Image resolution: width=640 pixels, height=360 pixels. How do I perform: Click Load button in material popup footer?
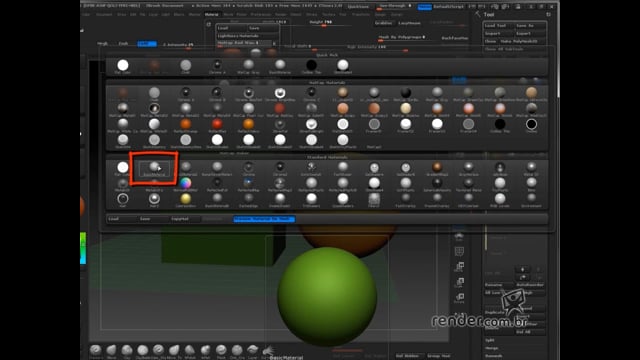[122, 219]
